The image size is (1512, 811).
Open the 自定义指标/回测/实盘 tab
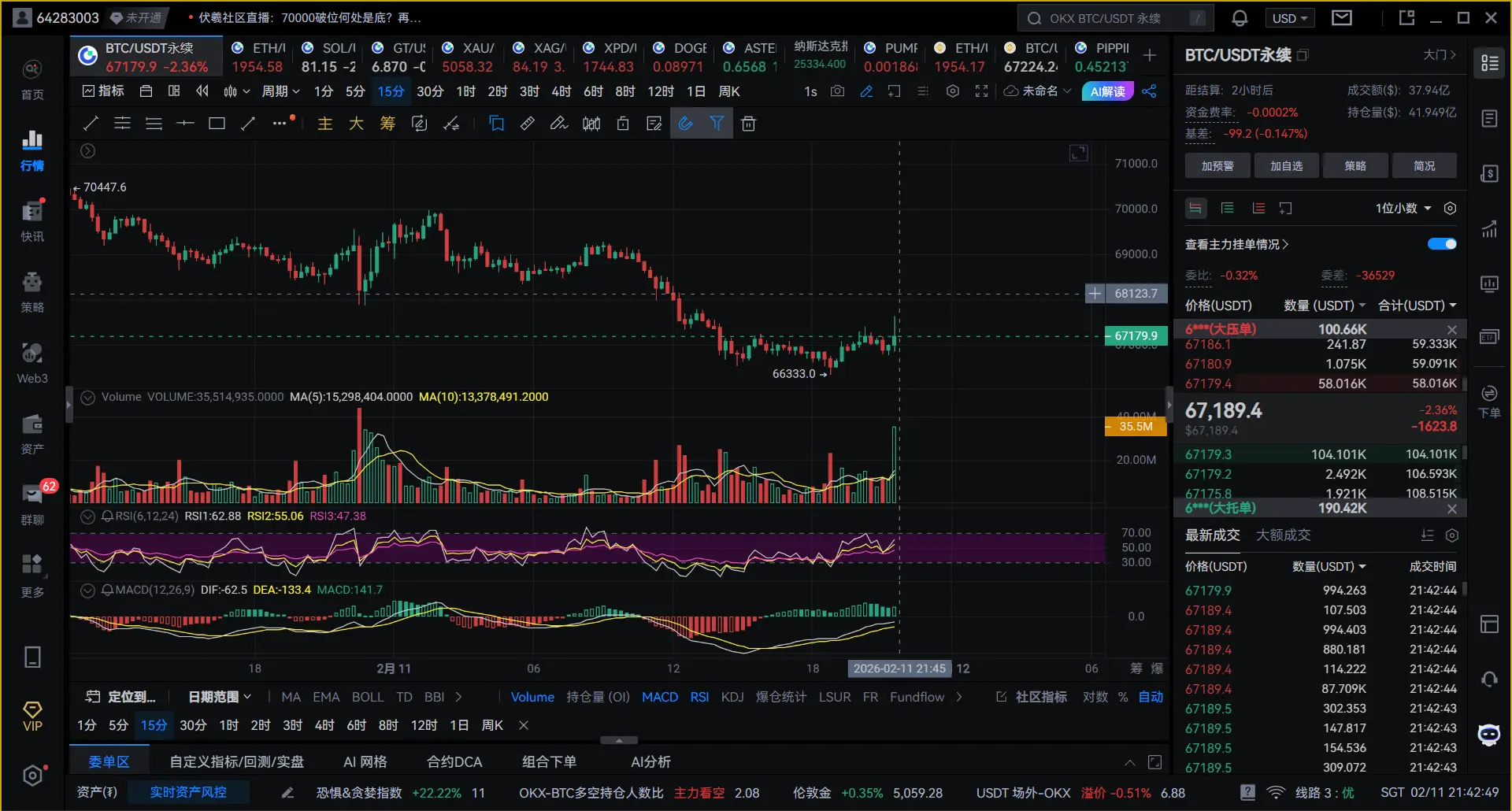236,761
